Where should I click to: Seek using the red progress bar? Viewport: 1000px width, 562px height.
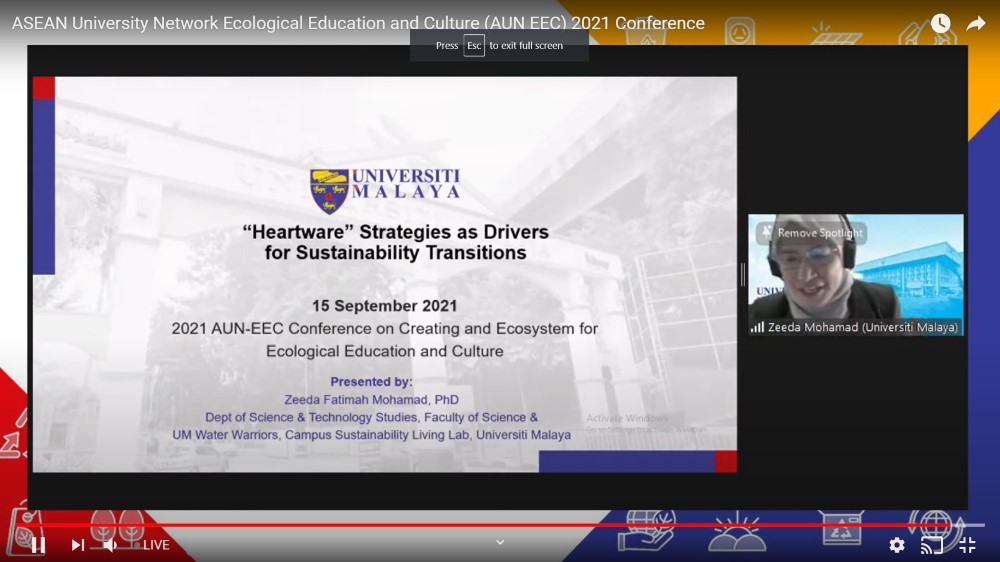tap(500, 525)
